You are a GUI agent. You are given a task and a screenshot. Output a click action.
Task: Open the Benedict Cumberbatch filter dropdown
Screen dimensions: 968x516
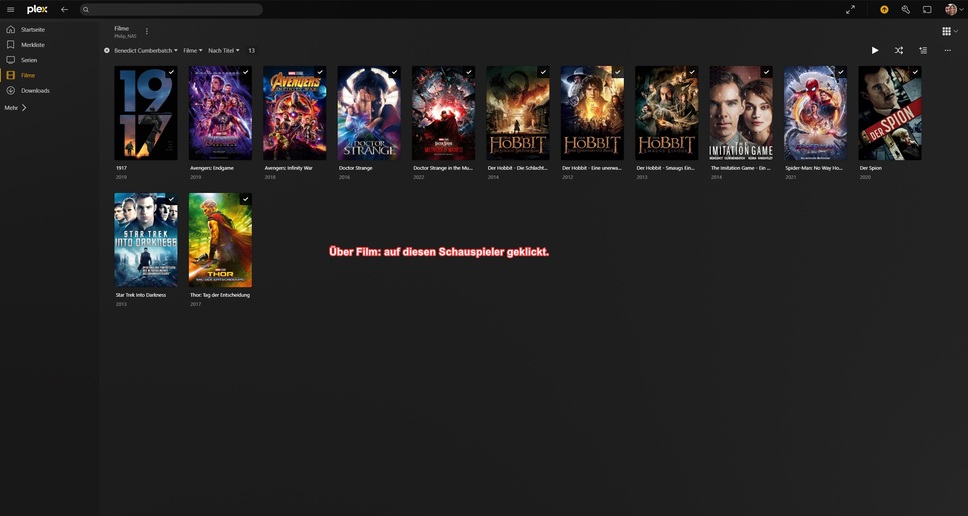point(146,51)
